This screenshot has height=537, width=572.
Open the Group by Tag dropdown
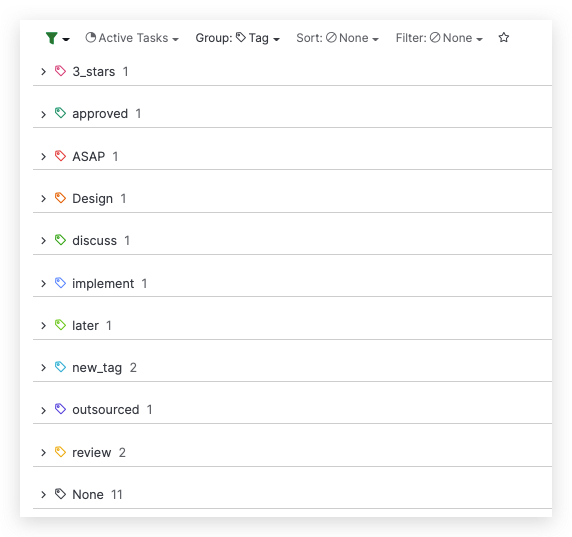pos(237,38)
